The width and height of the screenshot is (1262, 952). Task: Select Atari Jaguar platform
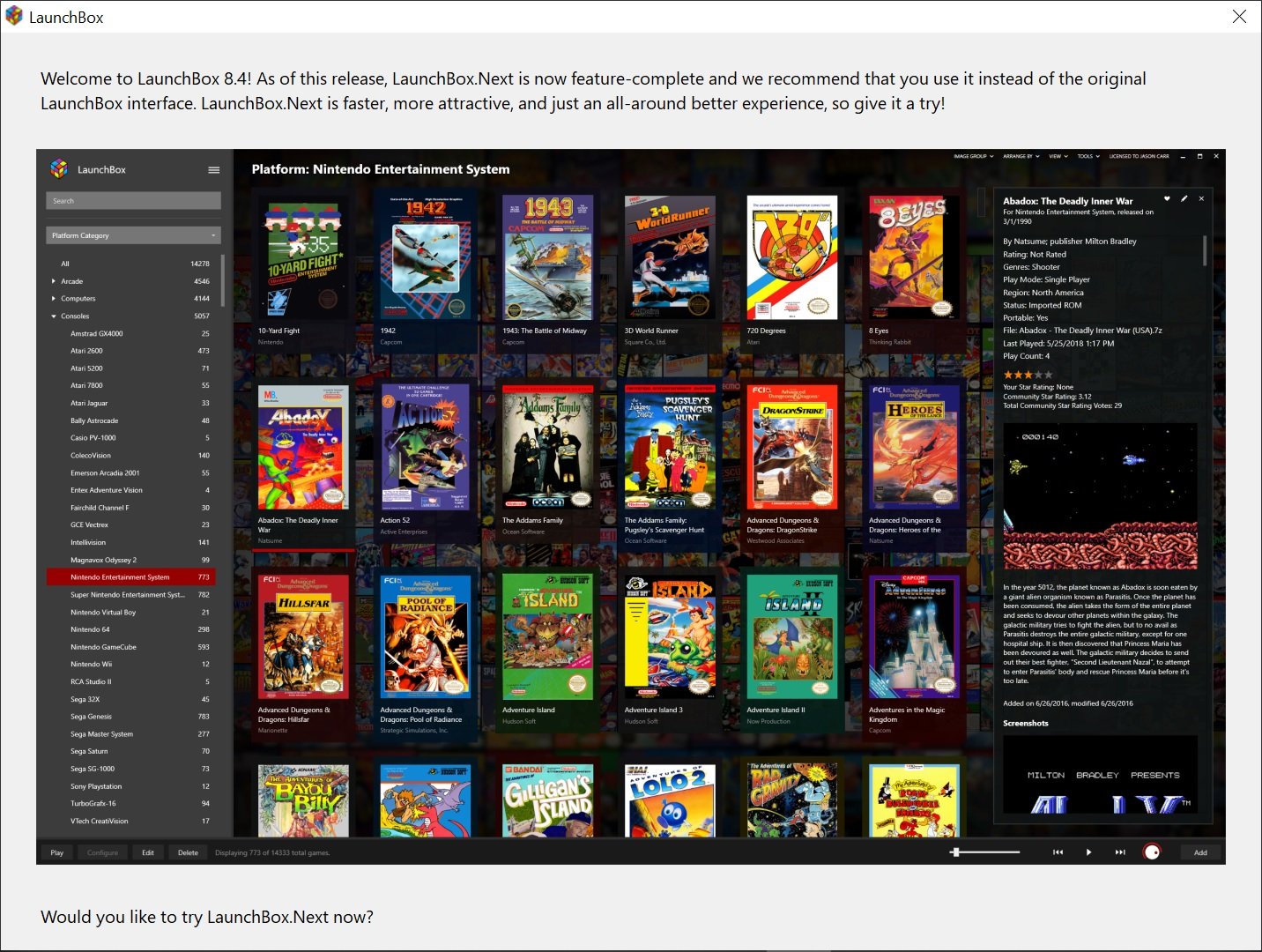point(131,403)
